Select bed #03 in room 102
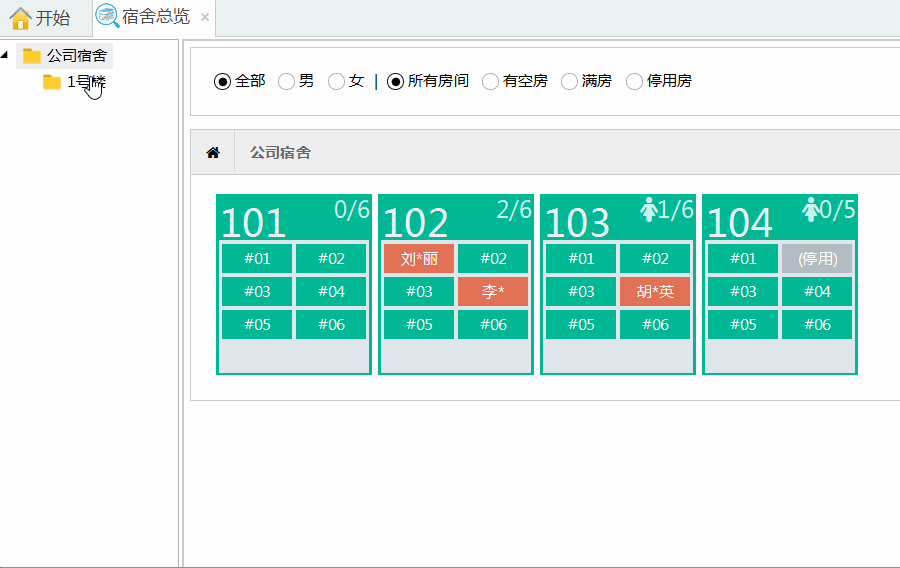 419,291
